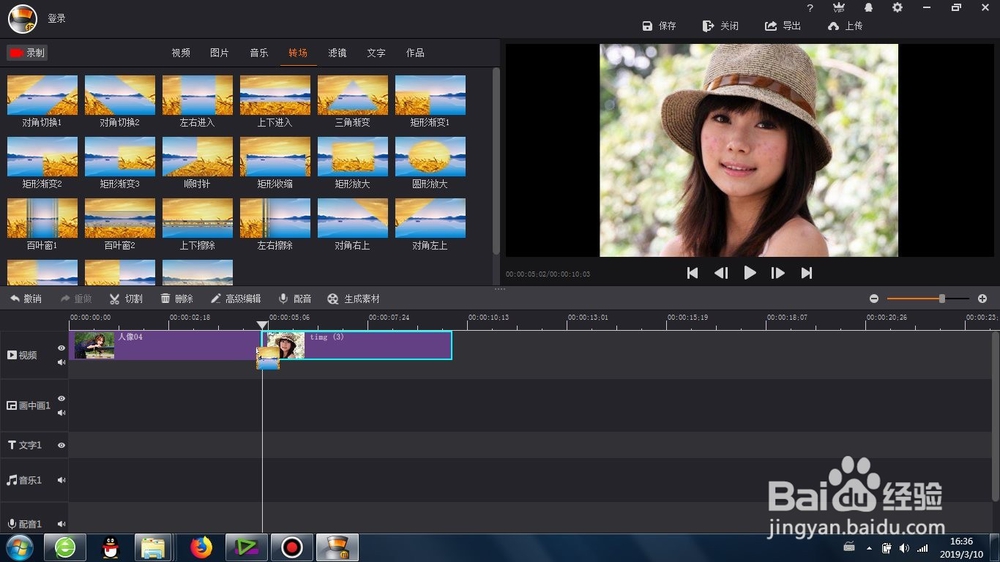Adjust the orange timeline zoom slider handle
The width and height of the screenshot is (1000, 562).
(x=941, y=299)
